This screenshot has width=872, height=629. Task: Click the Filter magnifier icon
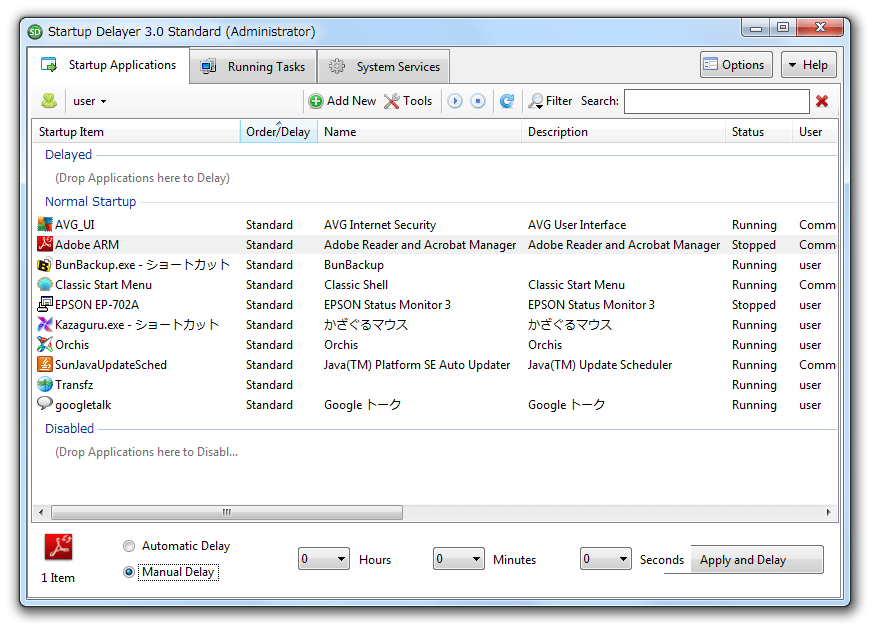pos(536,101)
